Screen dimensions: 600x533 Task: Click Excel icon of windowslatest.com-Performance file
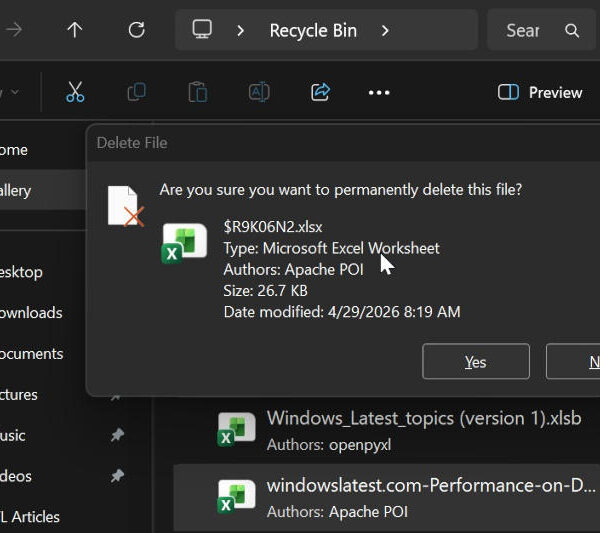(x=236, y=497)
